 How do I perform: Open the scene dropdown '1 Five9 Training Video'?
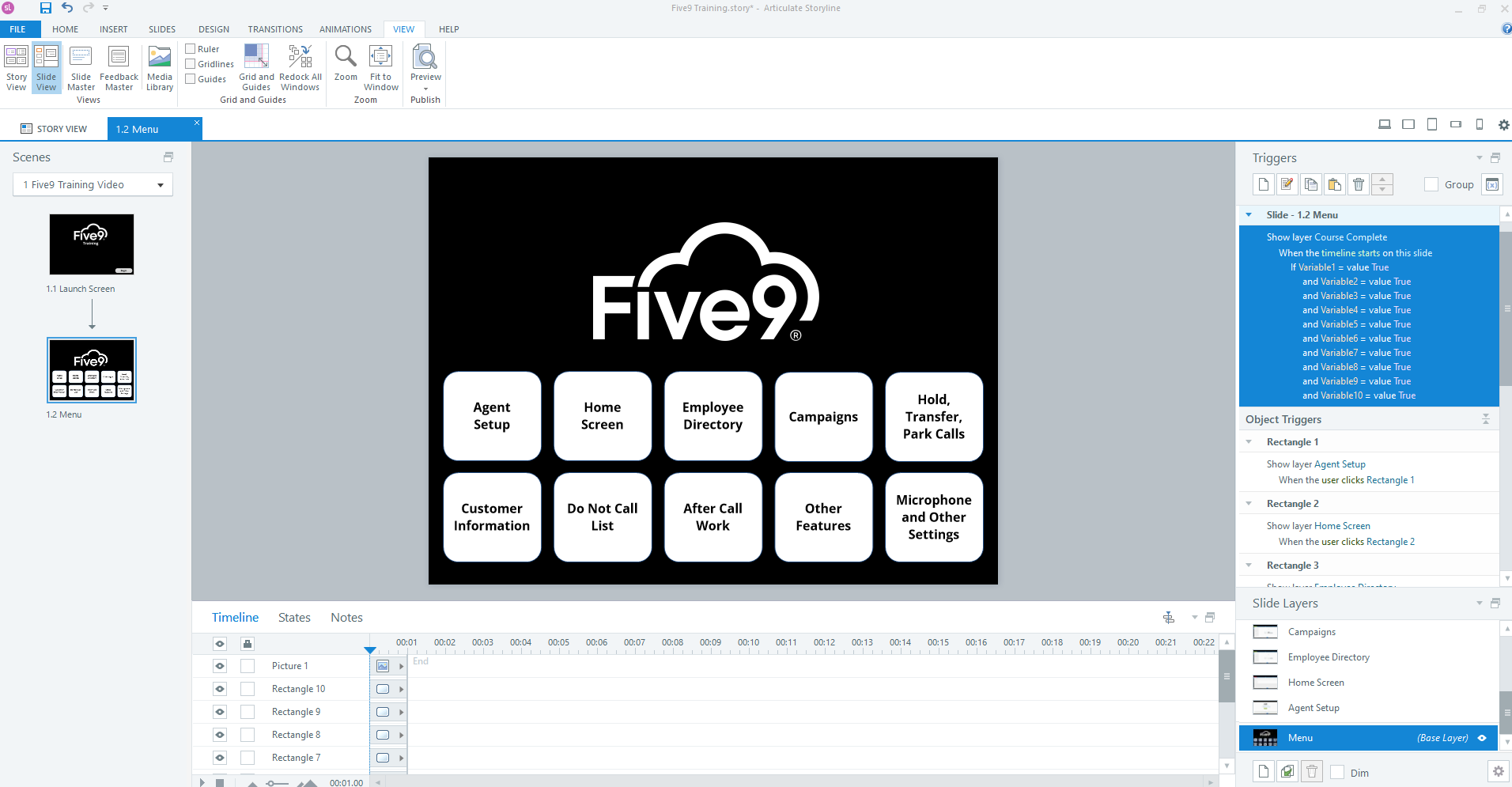[93, 185]
